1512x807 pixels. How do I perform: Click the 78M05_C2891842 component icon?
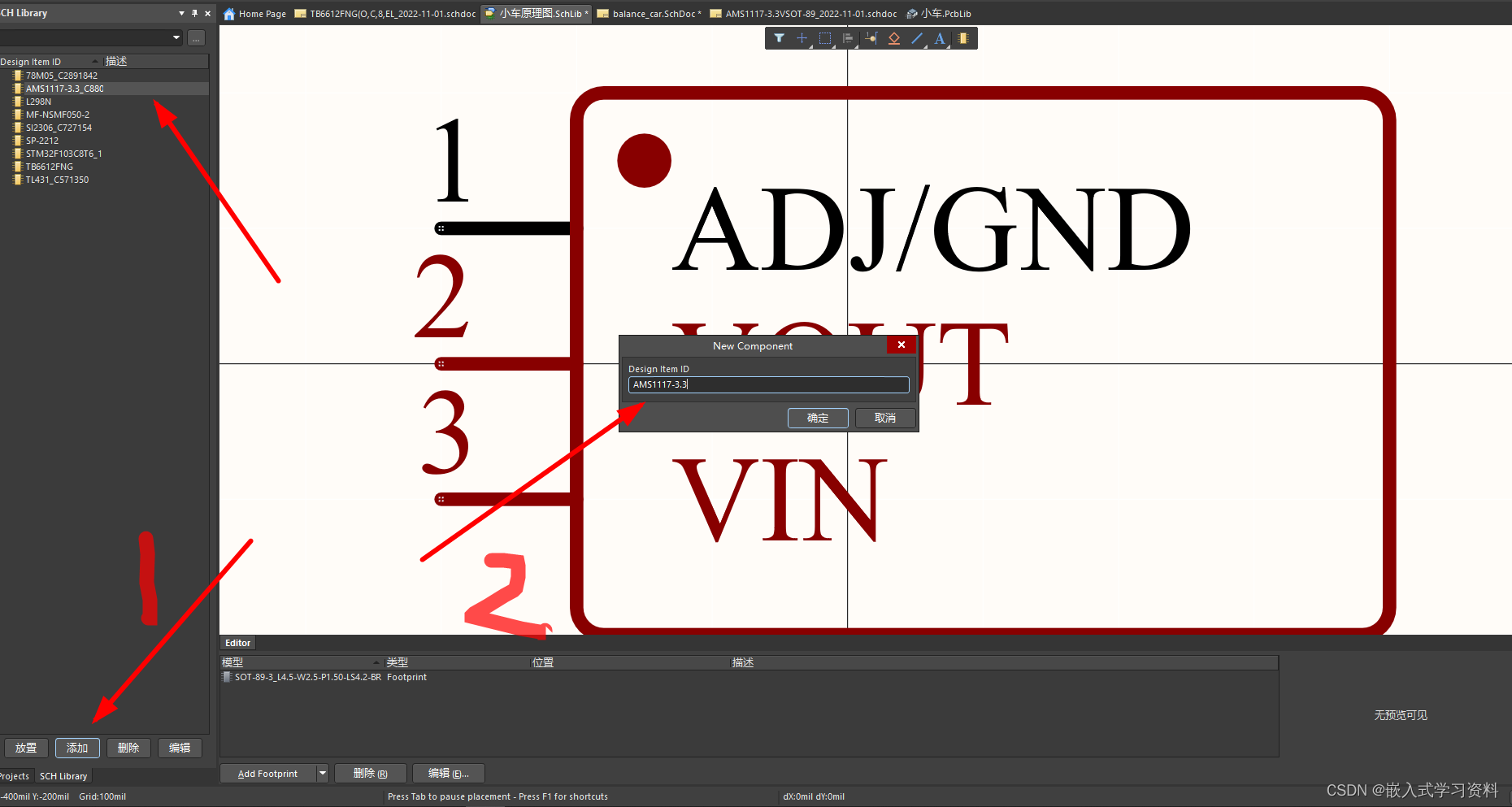coord(18,76)
